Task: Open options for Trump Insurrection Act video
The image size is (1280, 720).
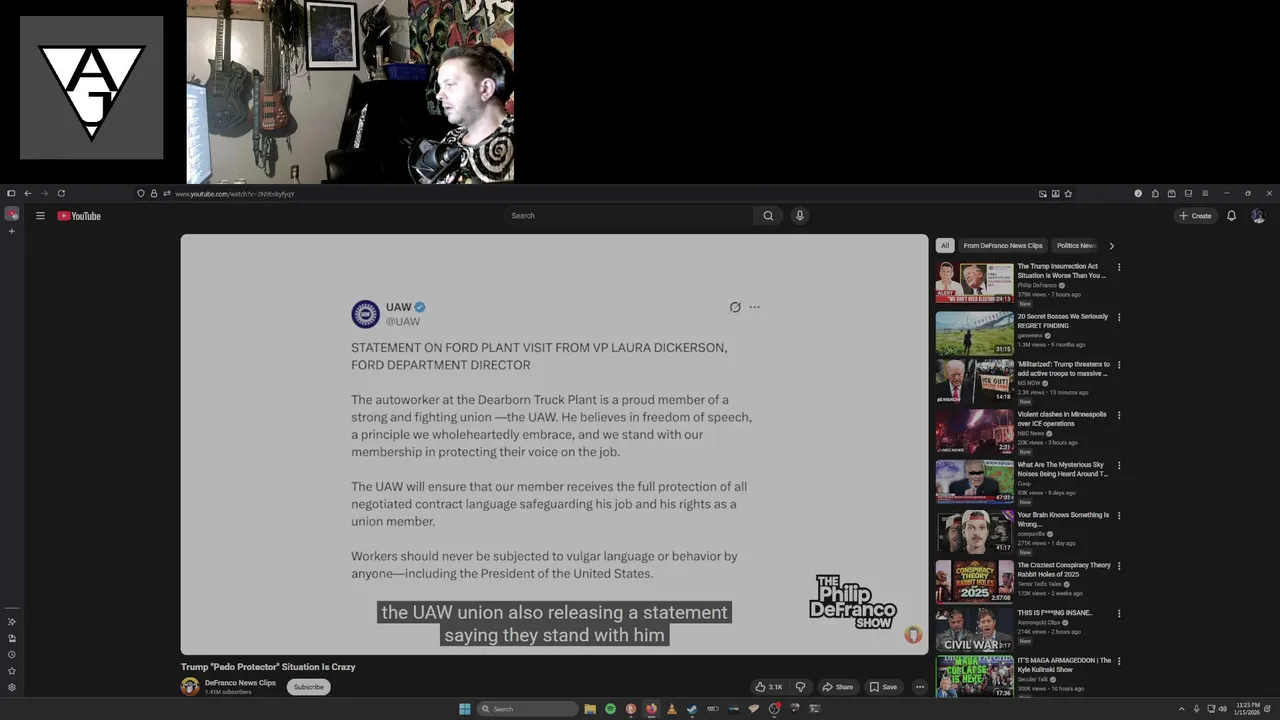Action: coord(1119,267)
